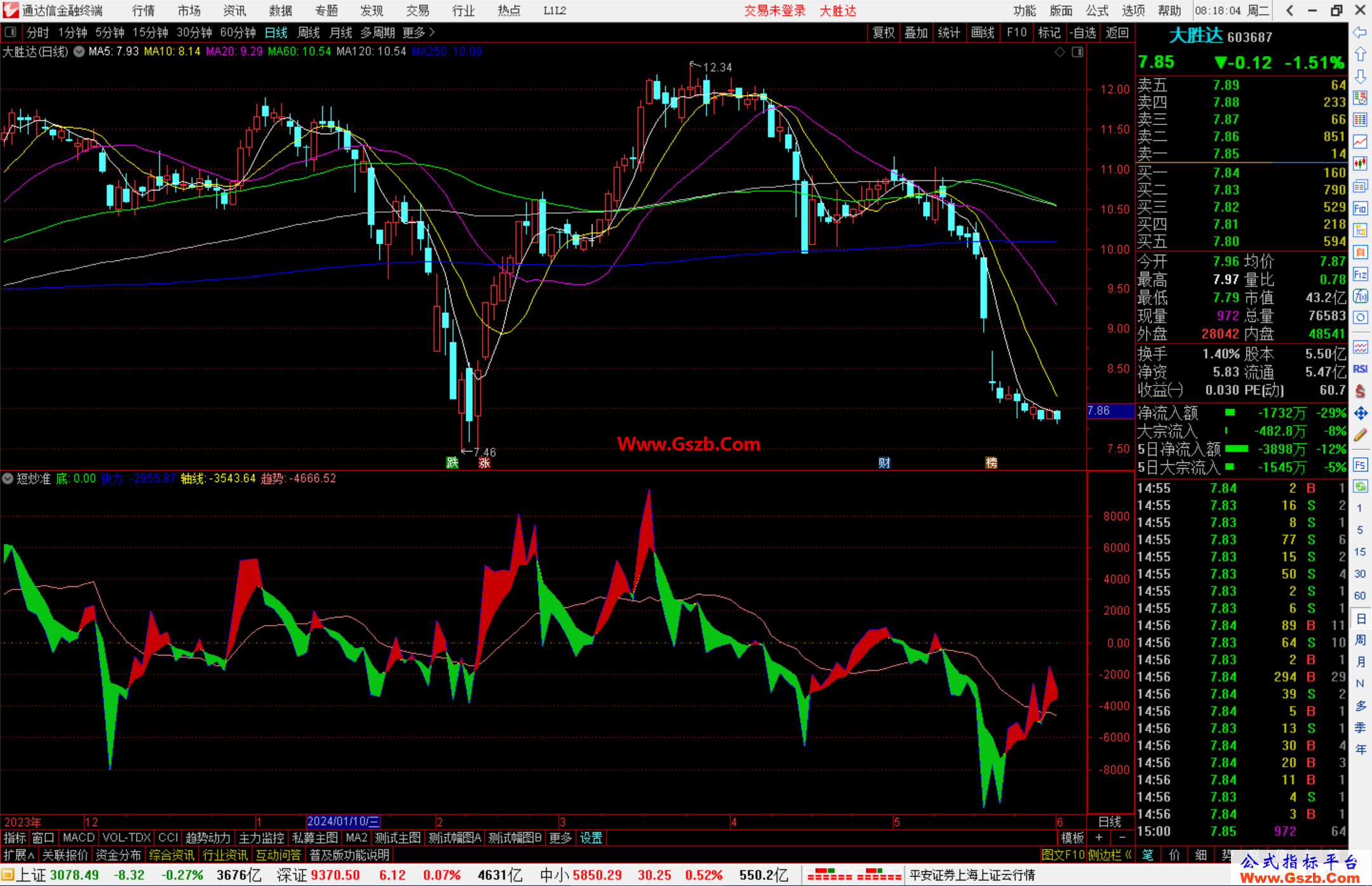Select the 笔 tick detail tab

1147,855
